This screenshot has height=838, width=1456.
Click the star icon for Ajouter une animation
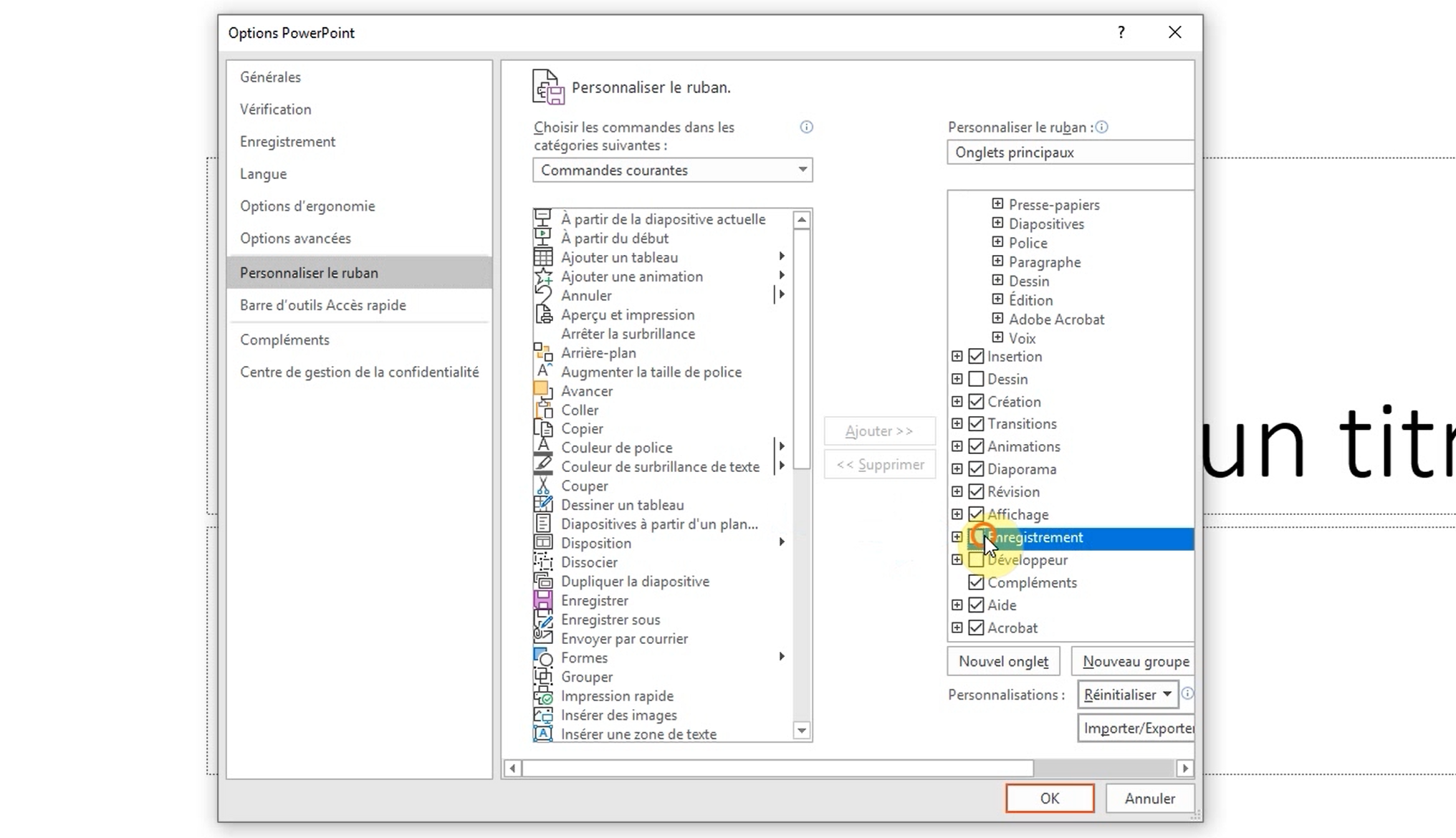[543, 276]
